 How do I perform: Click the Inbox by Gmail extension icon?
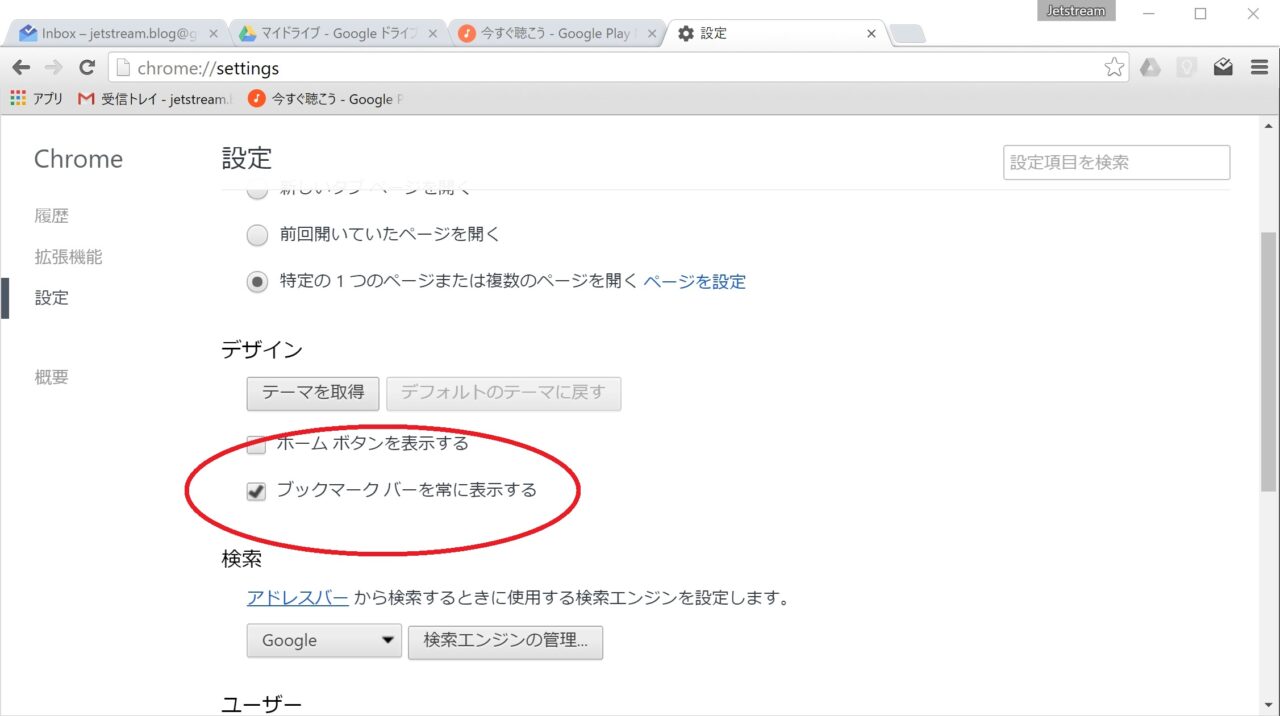click(x=1223, y=68)
